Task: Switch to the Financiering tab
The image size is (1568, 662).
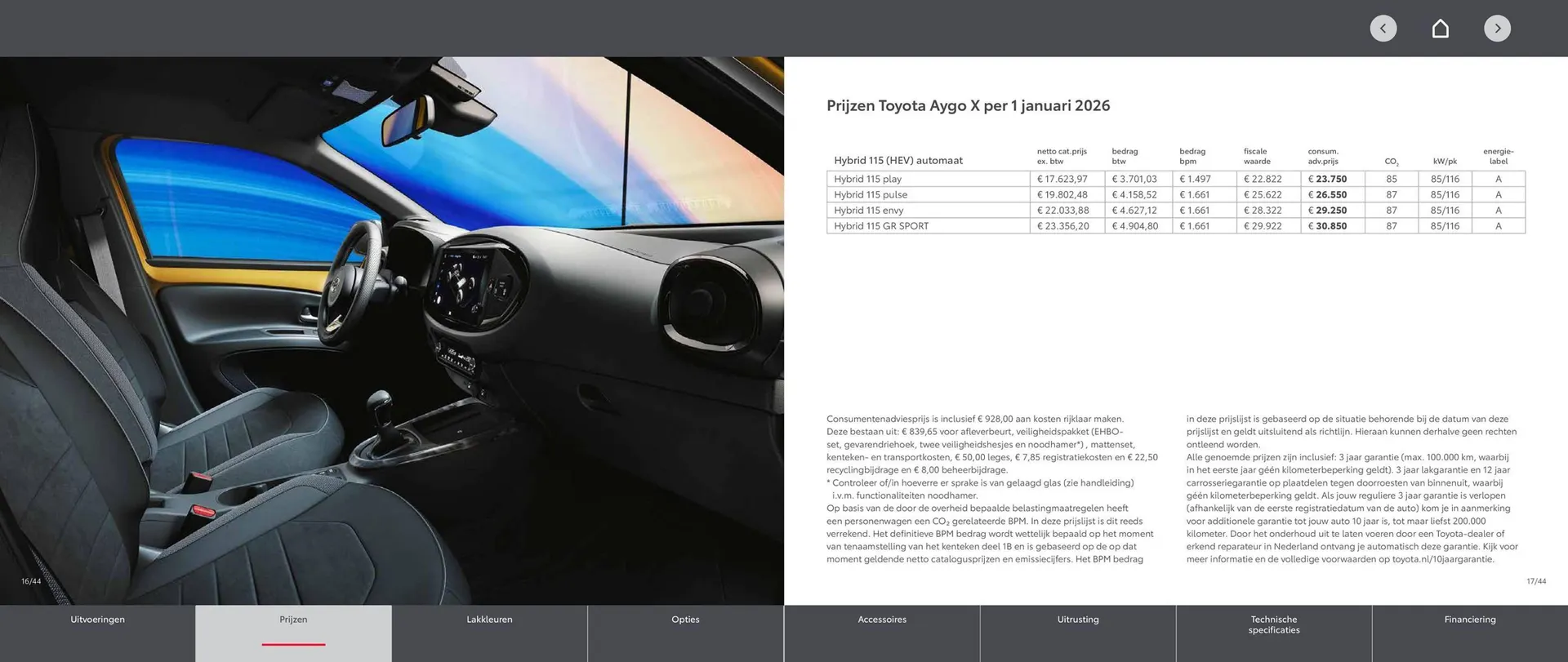Action: tap(1470, 633)
